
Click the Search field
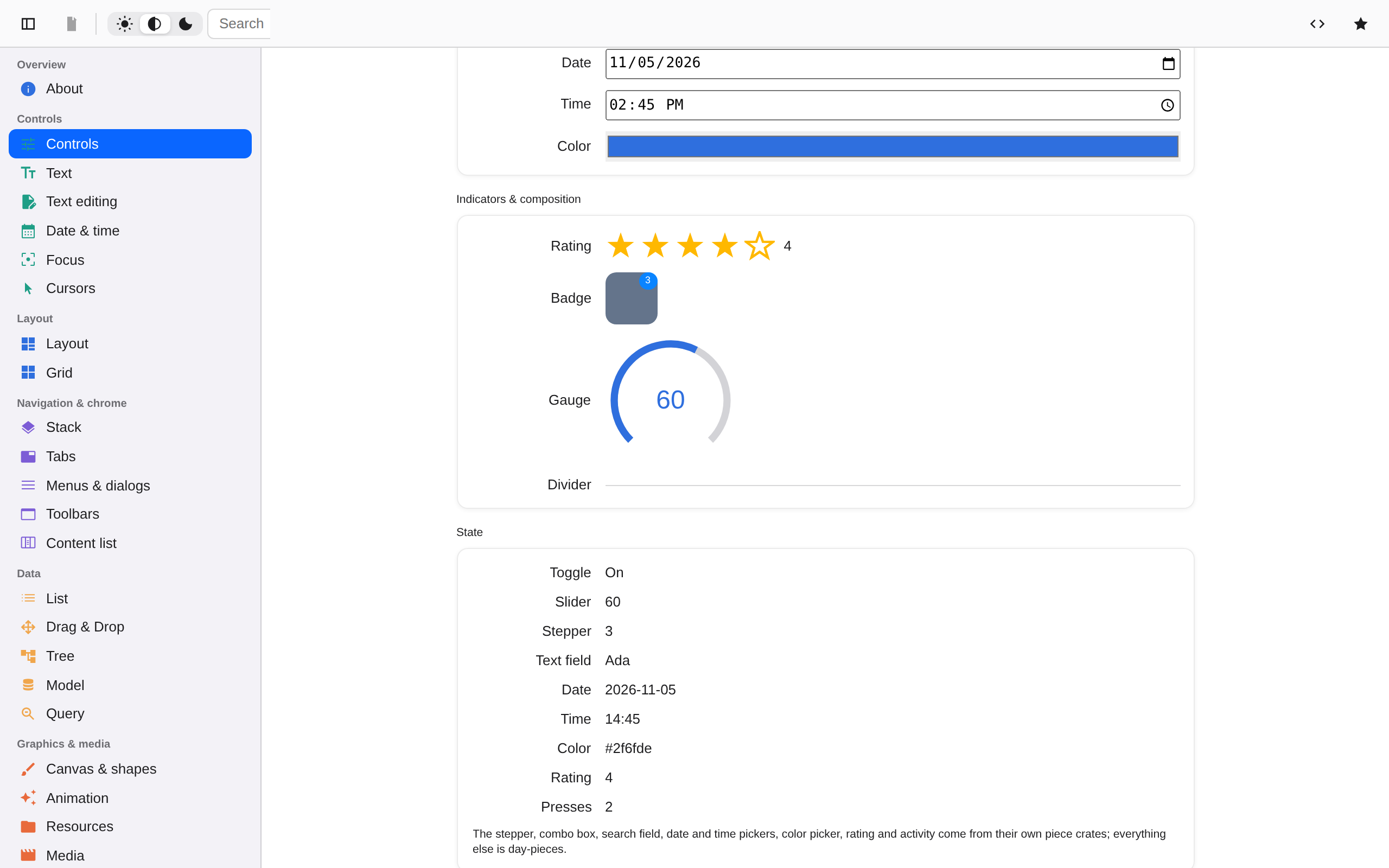coord(239,23)
